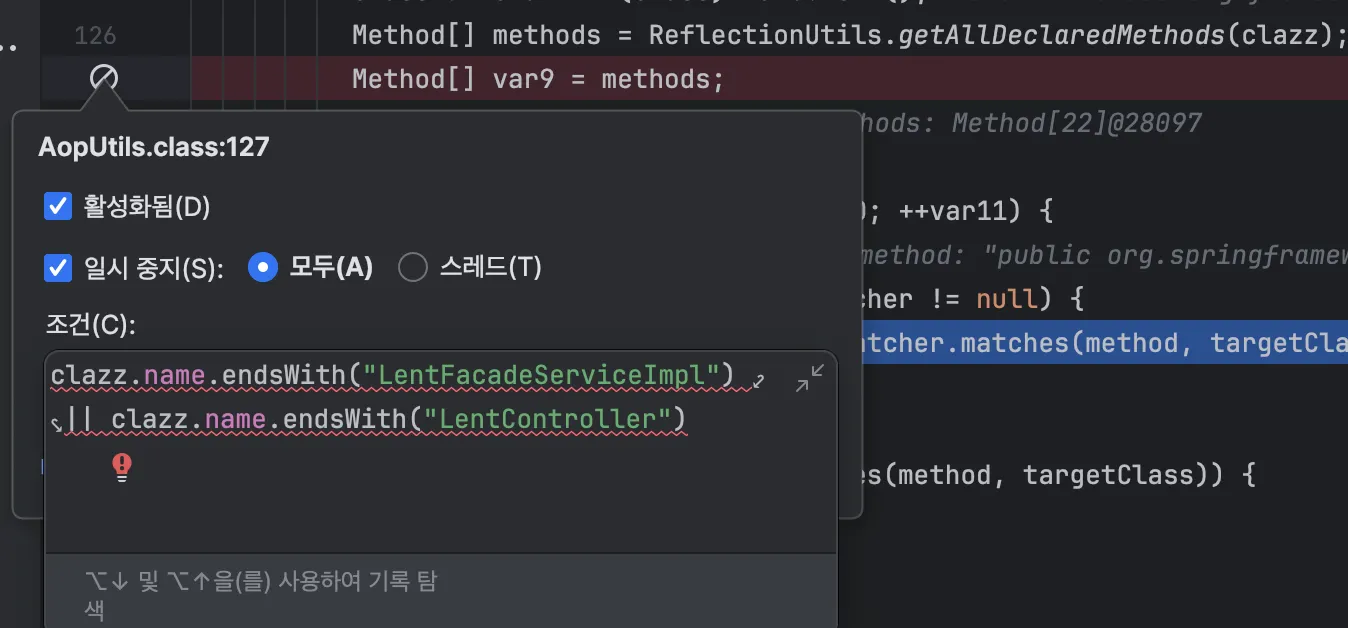Click soft-wrap arrow after LentFacadeServiceImpl line

[x=759, y=380]
